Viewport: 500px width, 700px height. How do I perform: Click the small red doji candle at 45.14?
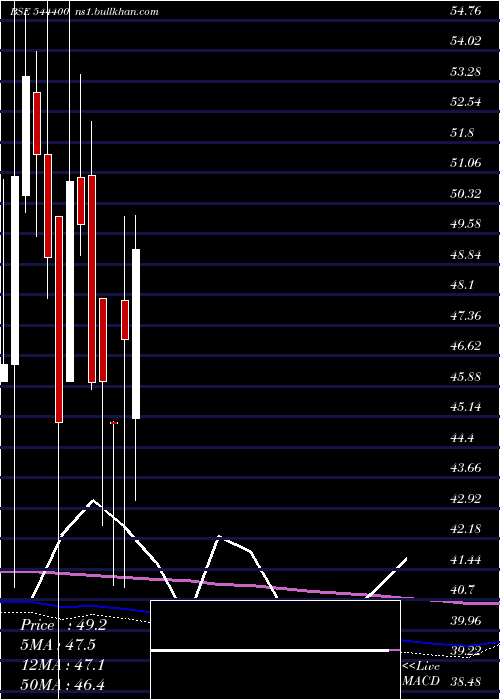tap(114, 422)
